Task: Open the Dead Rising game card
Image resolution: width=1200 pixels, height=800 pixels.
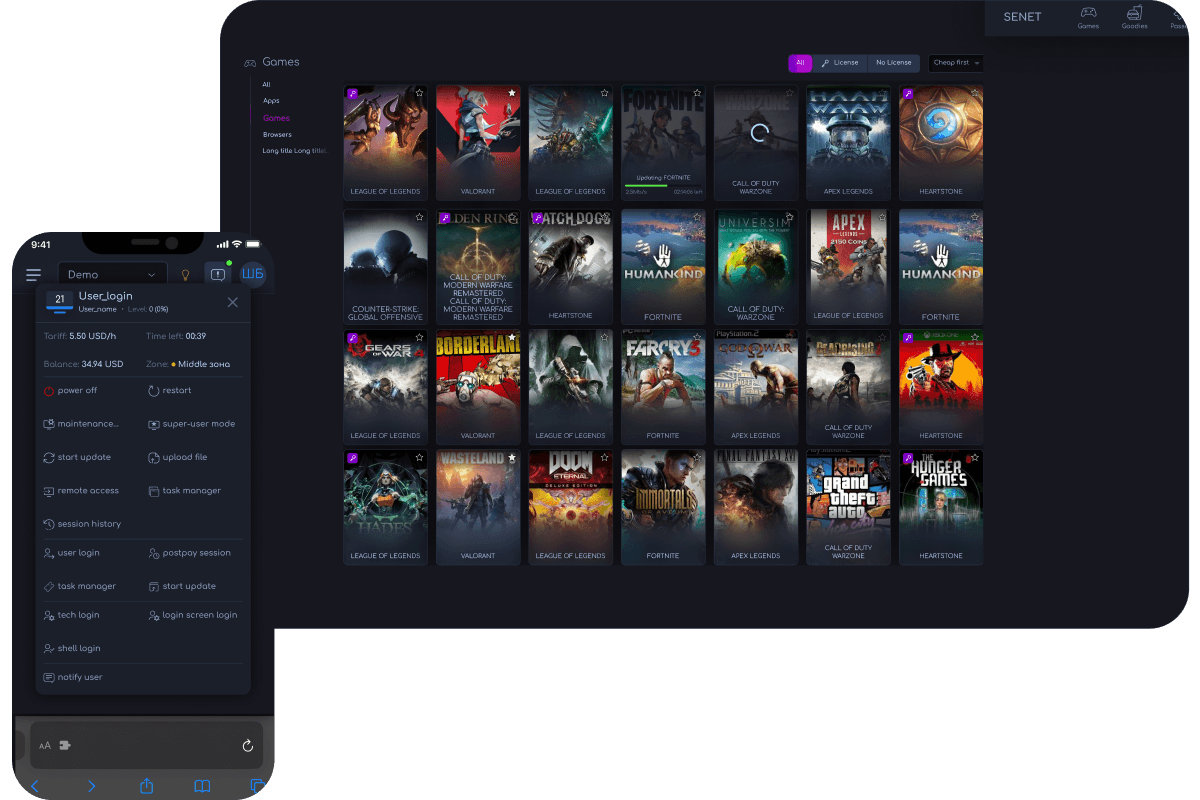Action: (848, 387)
